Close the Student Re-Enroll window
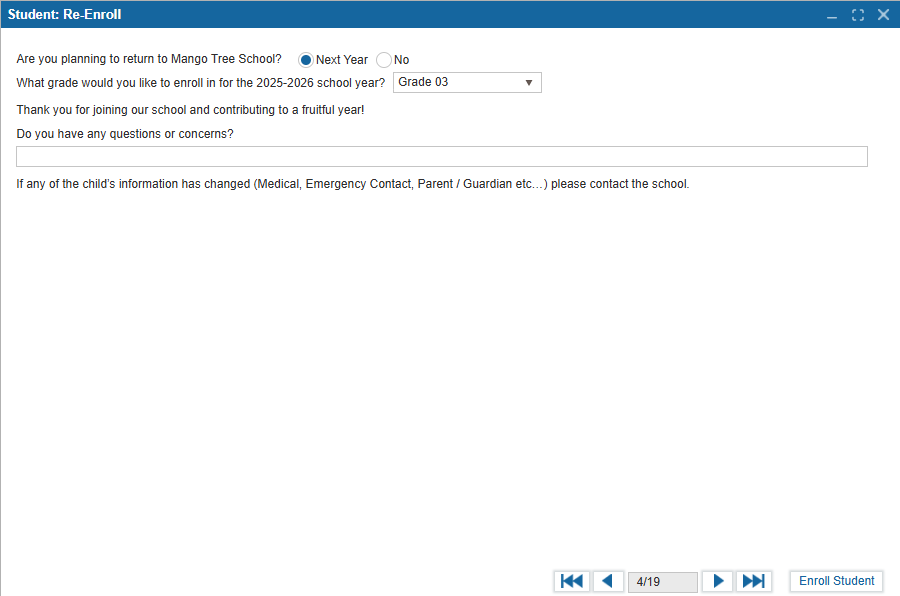Screen dimensions: 900x596 click(883, 15)
